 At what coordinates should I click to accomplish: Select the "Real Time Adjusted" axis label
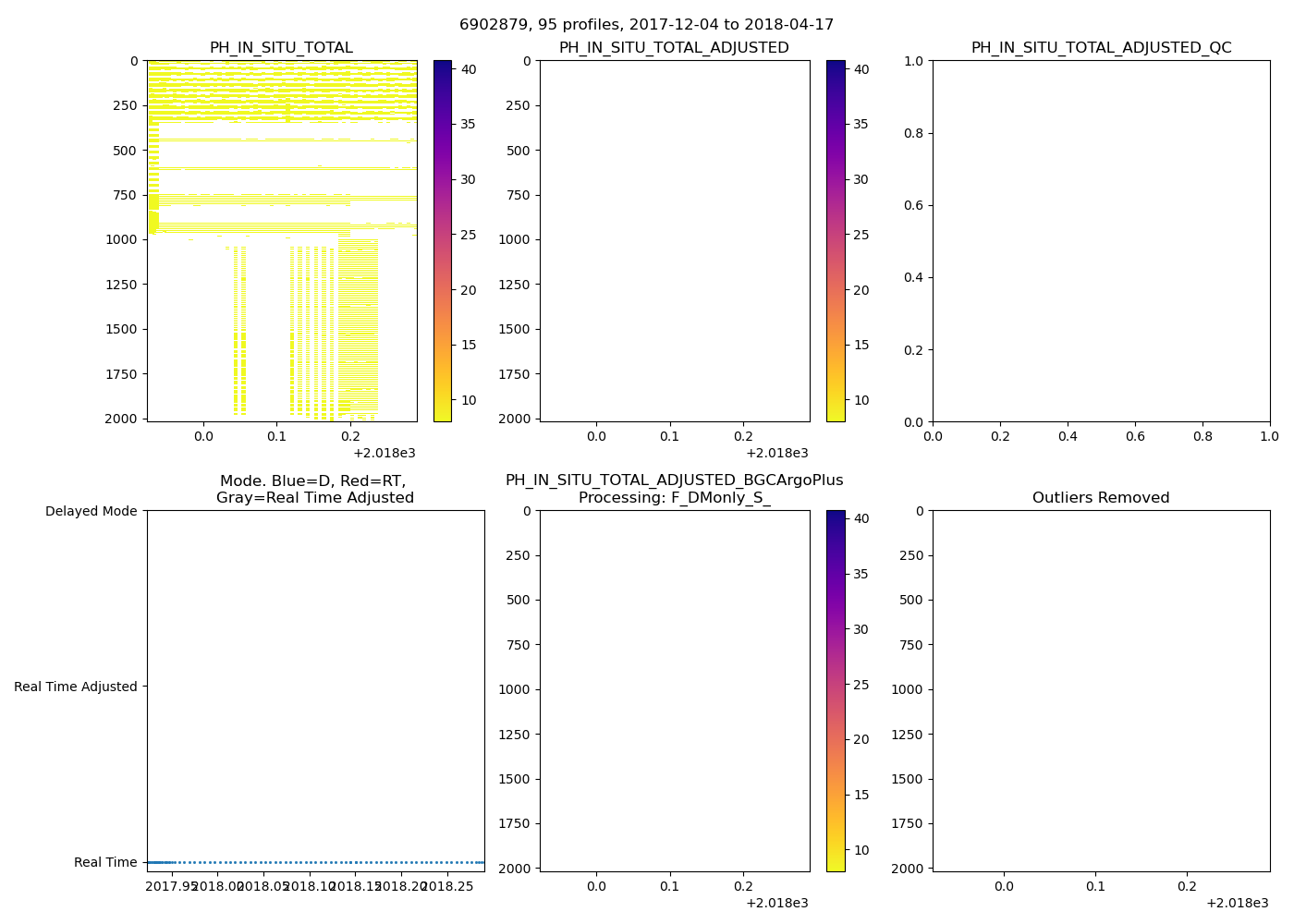(x=76, y=687)
